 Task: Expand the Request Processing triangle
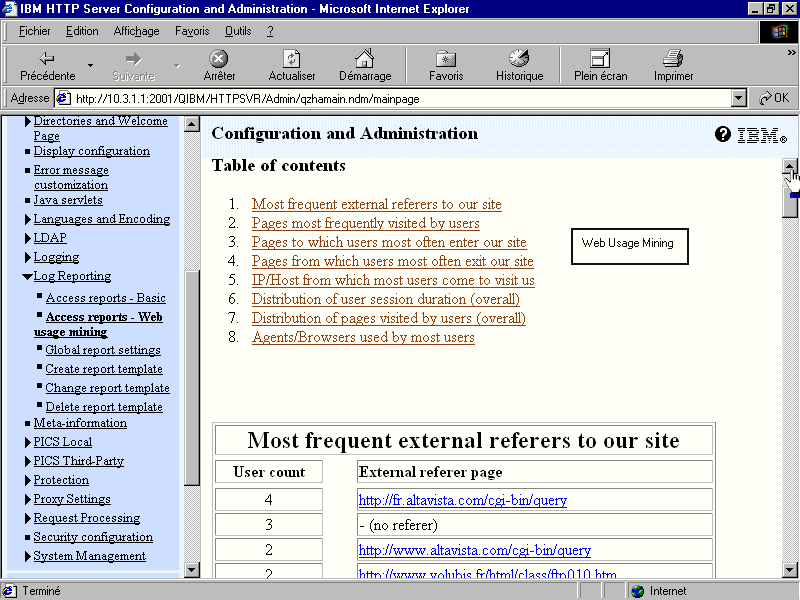[x=28, y=518]
